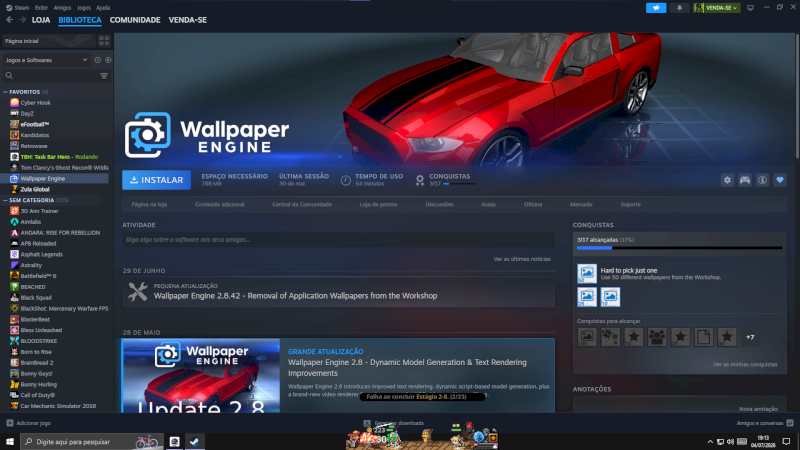The image size is (800, 450).
Task: Open Página na loja link
Action: (149, 204)
